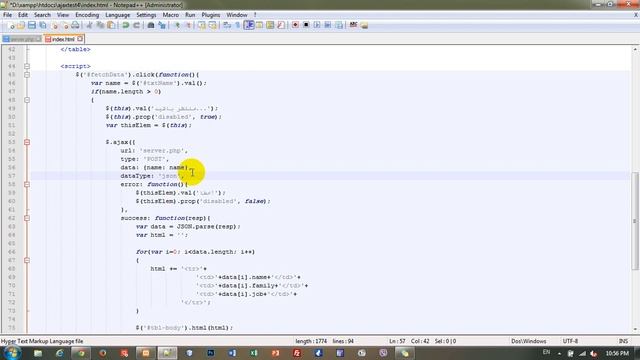The height and width of the screenshot is (360, 640).
Task: Click the Close document toolbar icon
Action: pos(54,25)
